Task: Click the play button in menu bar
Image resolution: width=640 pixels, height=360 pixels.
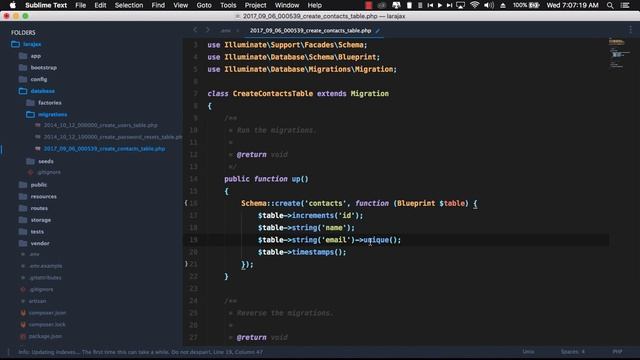Action: pyautogui.click(x=440, y=5)
